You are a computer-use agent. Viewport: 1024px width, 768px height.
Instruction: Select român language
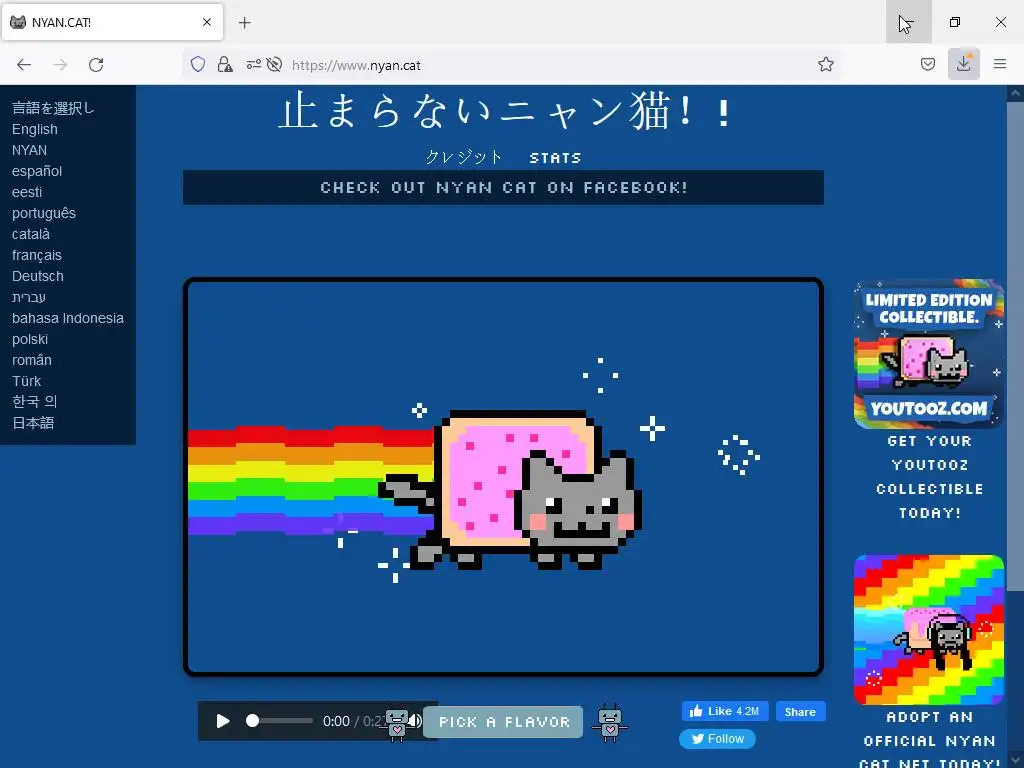(x=31, y=360)
